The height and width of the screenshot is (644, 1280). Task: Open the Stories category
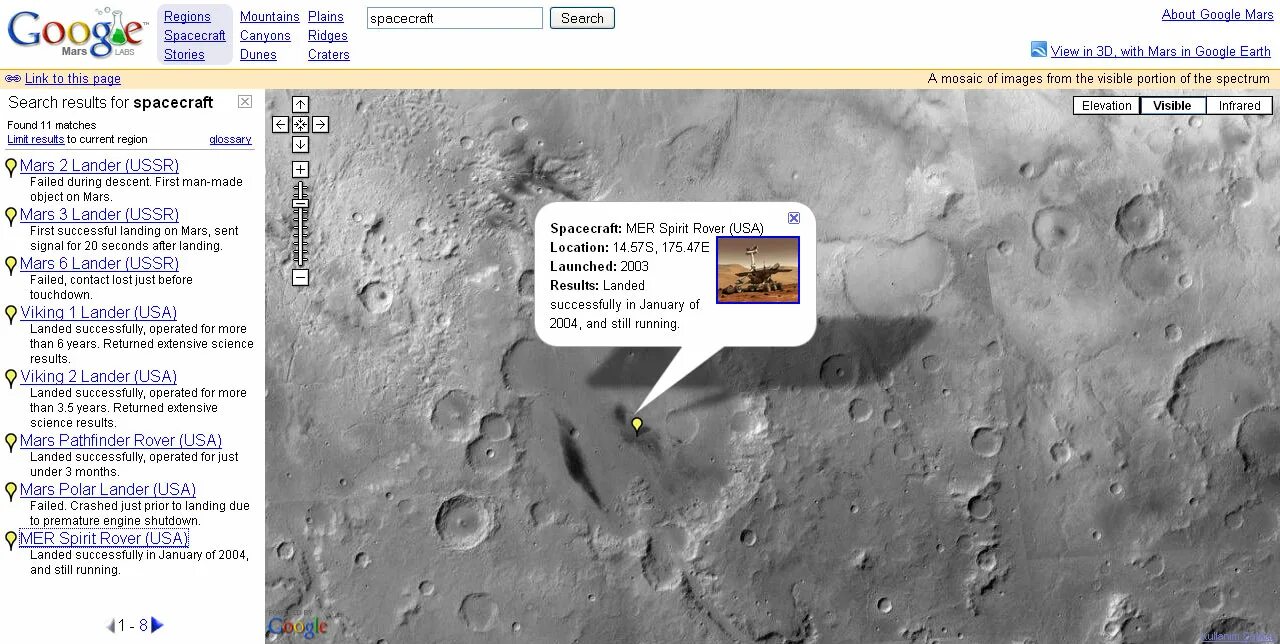pos(184,54)
